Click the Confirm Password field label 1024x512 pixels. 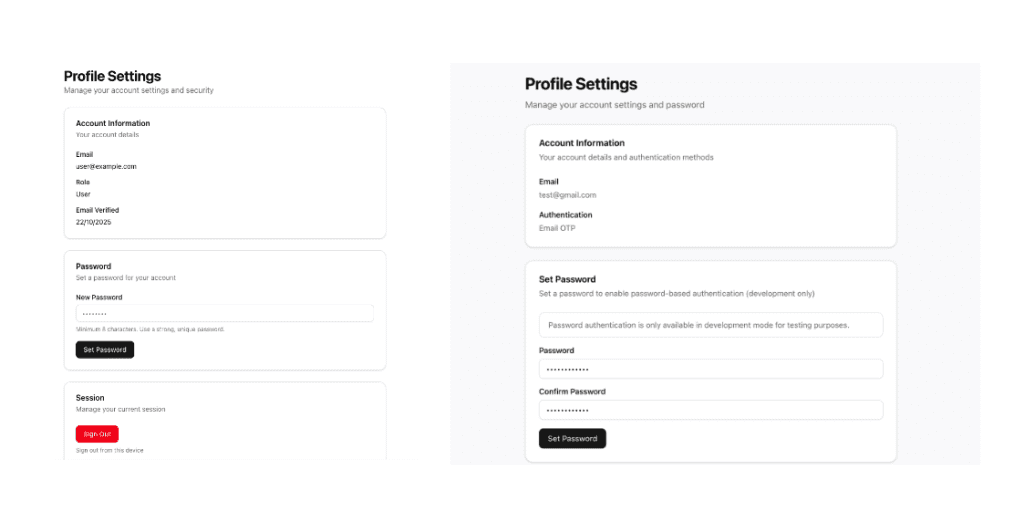572,391
